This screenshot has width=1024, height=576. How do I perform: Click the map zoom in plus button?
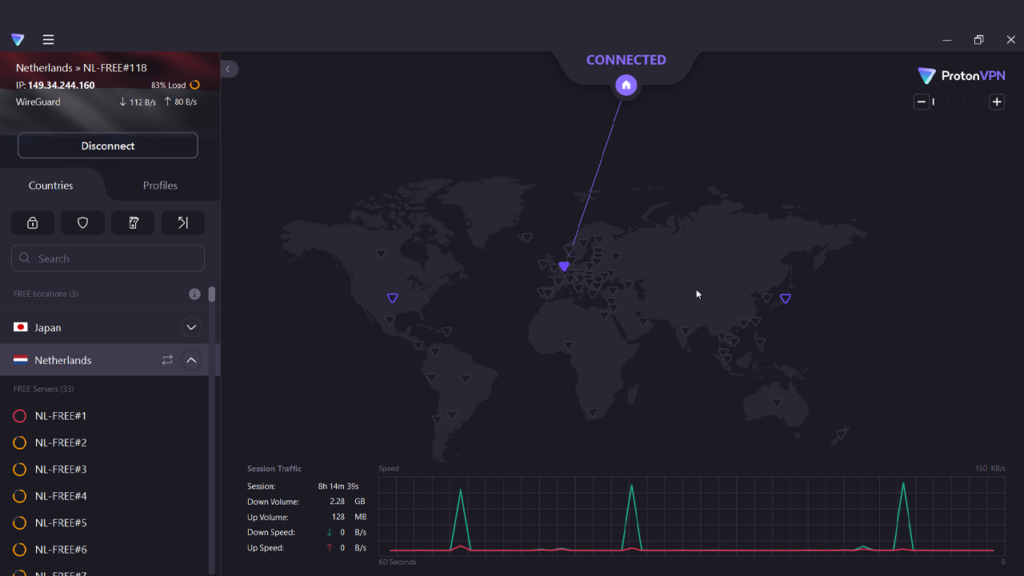point(996,102)
